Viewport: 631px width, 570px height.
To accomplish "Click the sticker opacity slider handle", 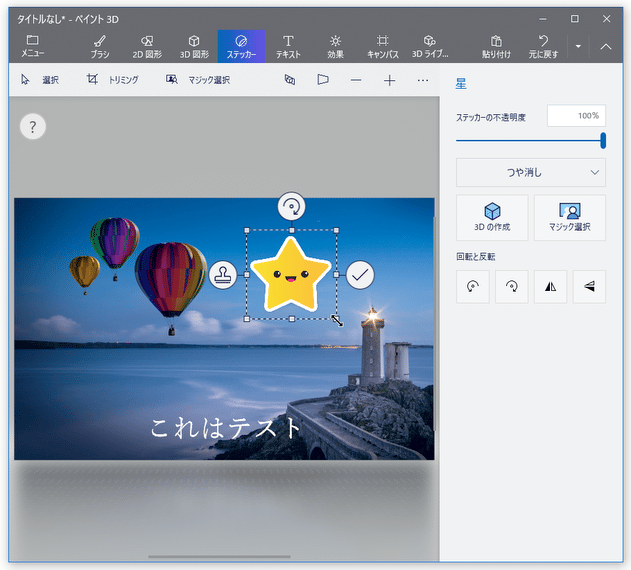I will click(x=603, y=140).
